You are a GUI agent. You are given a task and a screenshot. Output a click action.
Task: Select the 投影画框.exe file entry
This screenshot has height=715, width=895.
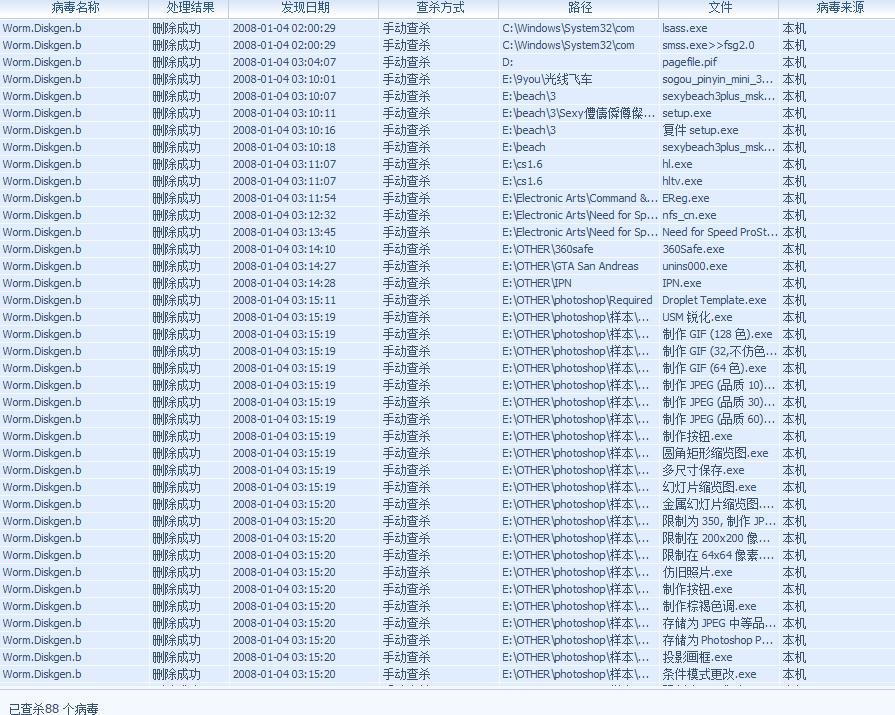pyautogui.click(x=697, y=657)
